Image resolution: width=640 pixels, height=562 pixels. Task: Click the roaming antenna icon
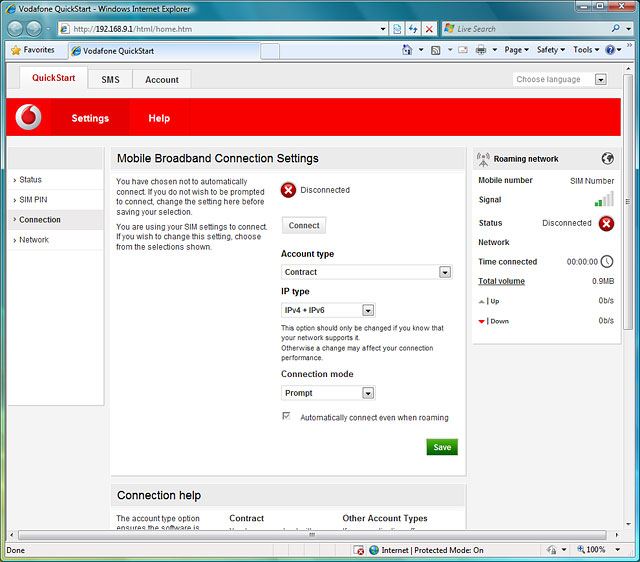click(484, 158)
